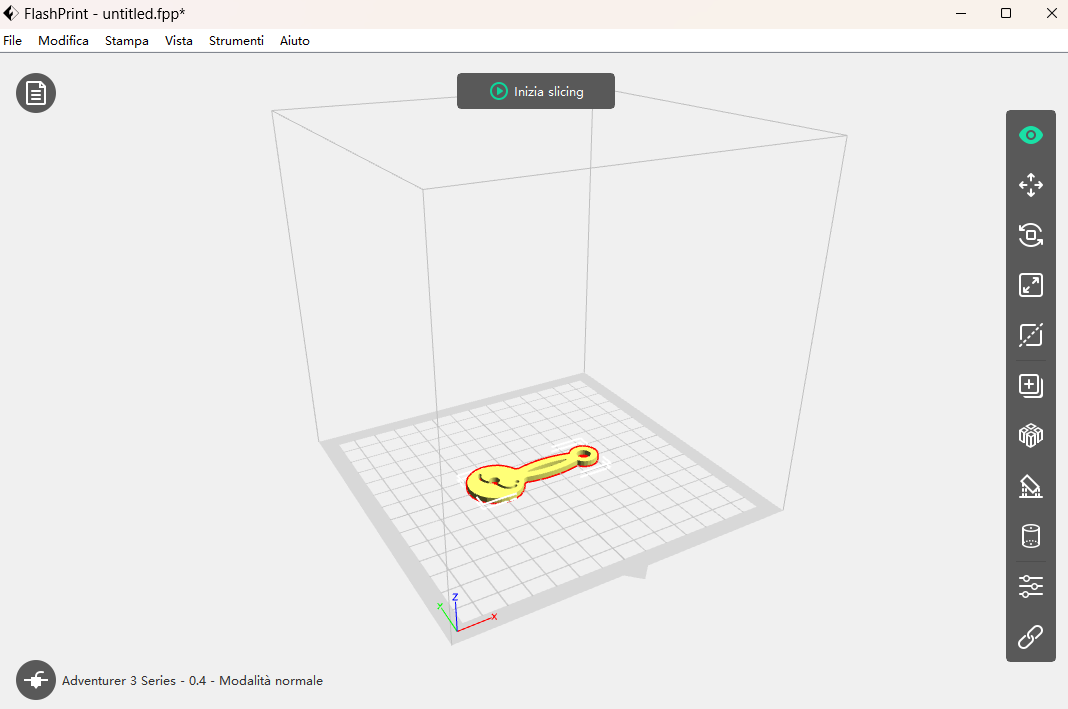Expand the Stampa menu
The height and width of the screenshot is (709, 1068).
point(126,41)
